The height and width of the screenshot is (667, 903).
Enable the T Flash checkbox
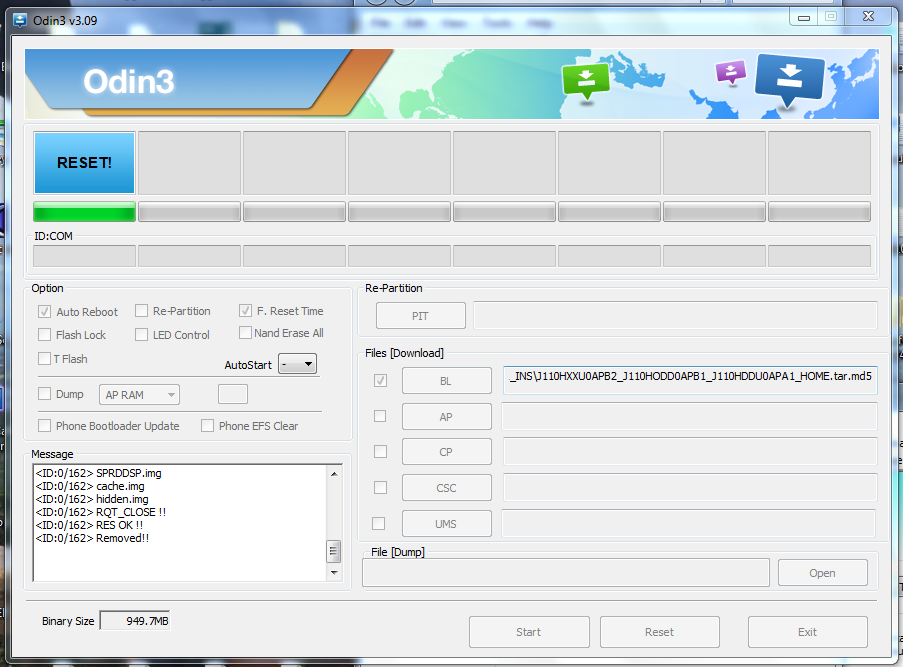44,359
